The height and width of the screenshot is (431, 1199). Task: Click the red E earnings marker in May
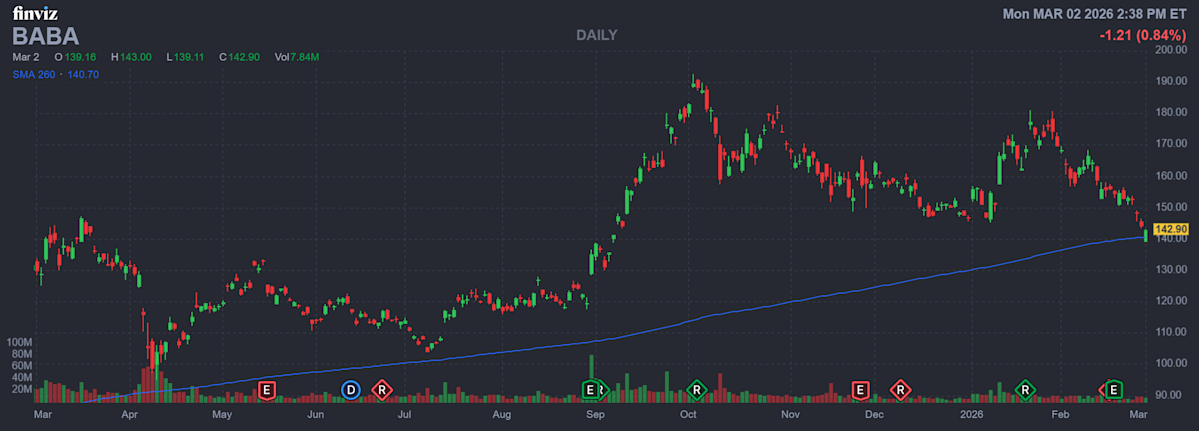pyautogui.click(x=267, y=389)
